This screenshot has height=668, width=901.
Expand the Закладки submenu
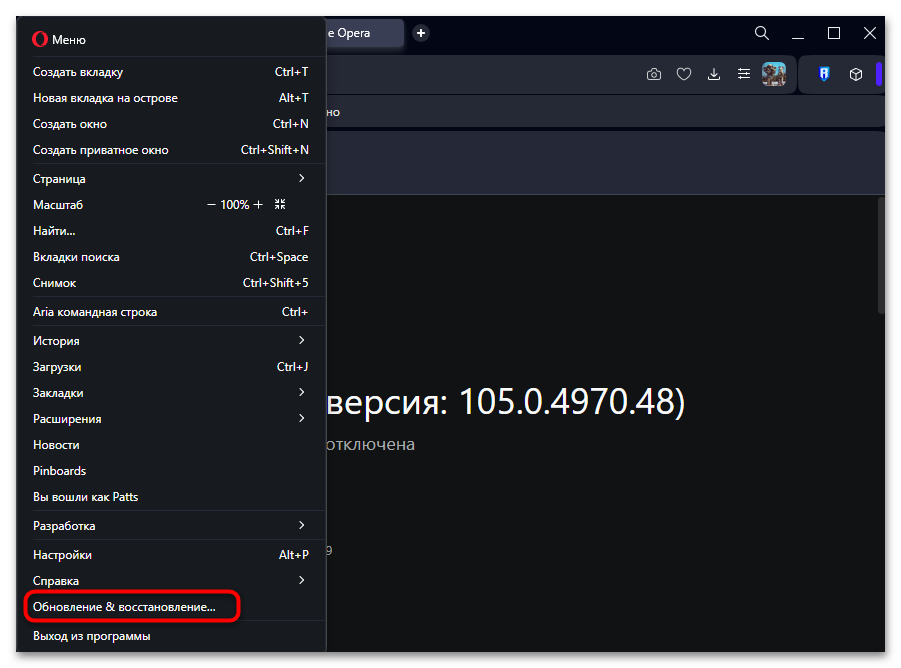[171, 393]
